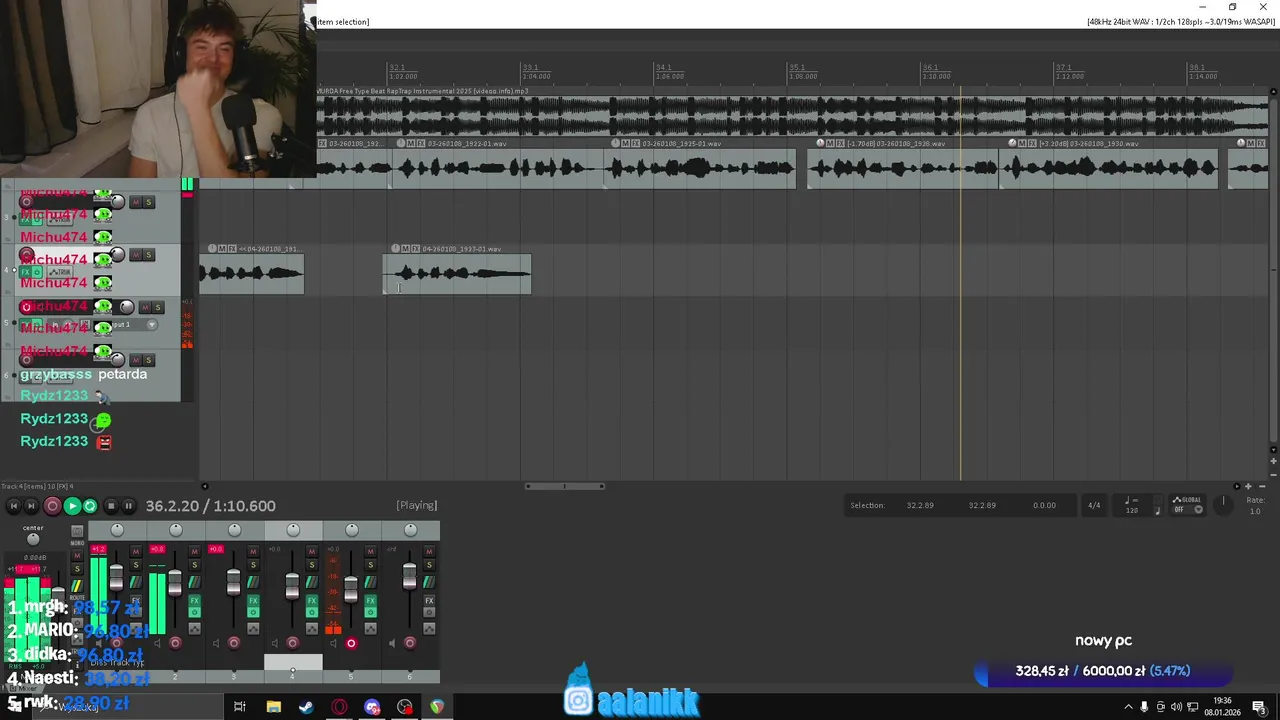Viewport: 1280px width, 720px height.
Task: Click the volume fader of mixer channel 4
Action: point(292,587)
